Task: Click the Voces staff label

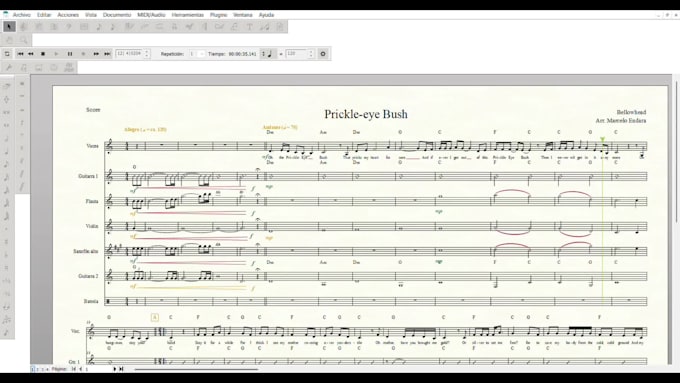Action: (92, 146)
